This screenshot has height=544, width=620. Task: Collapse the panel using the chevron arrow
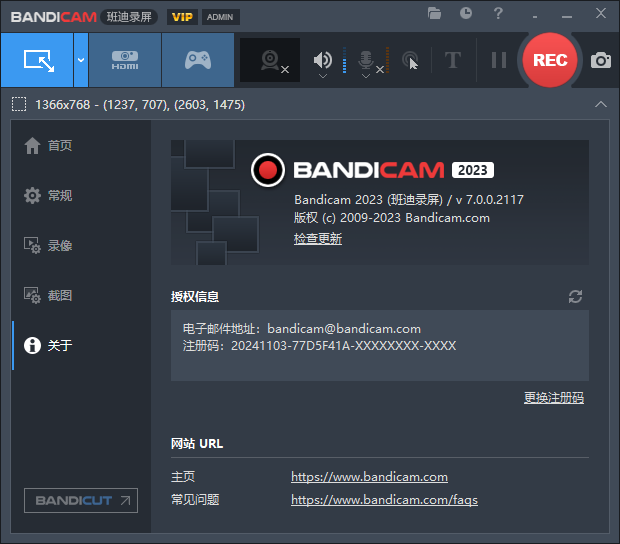click(x=600, y=104)
